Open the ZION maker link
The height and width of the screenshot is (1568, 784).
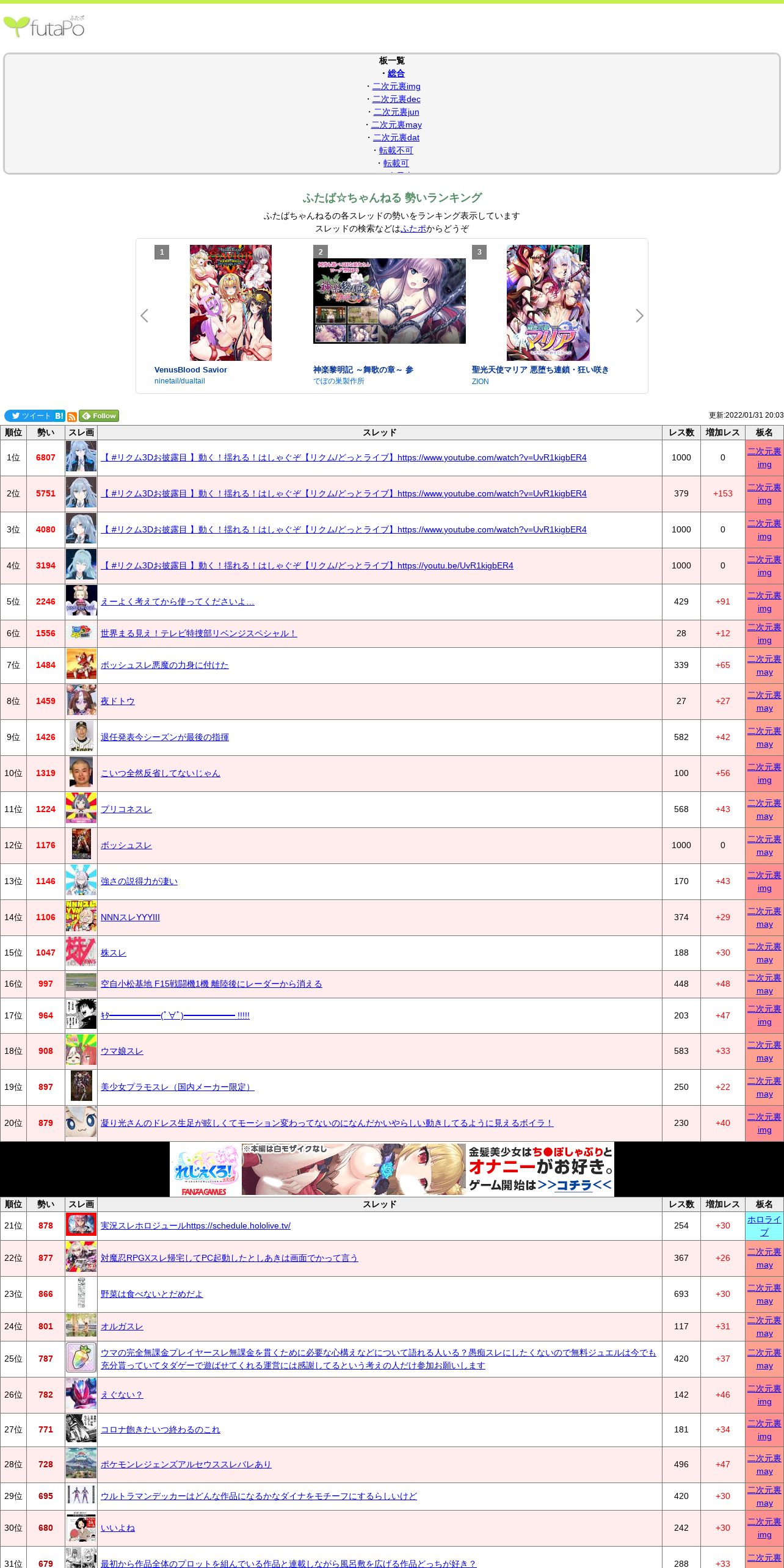pos(480,382)
